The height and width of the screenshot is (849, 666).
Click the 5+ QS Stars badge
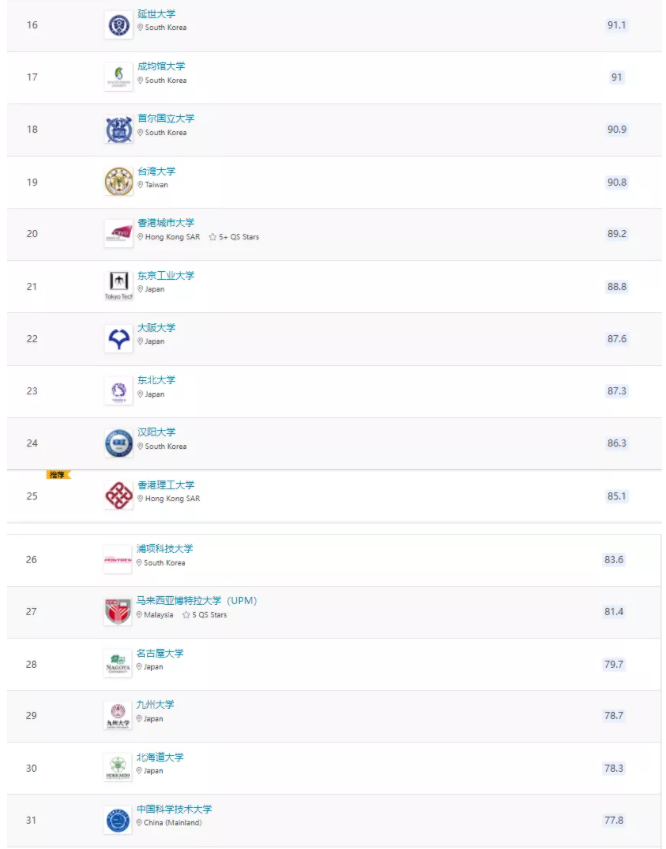tap(234, 237)
